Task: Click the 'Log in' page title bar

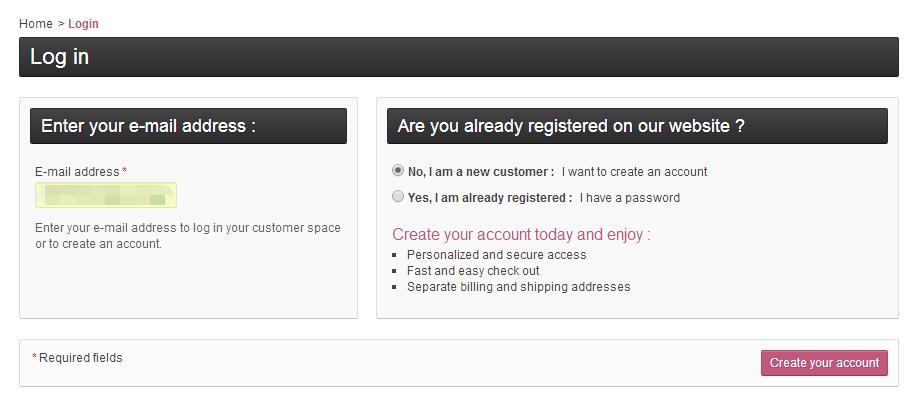Action: click(x=458, y=57)
